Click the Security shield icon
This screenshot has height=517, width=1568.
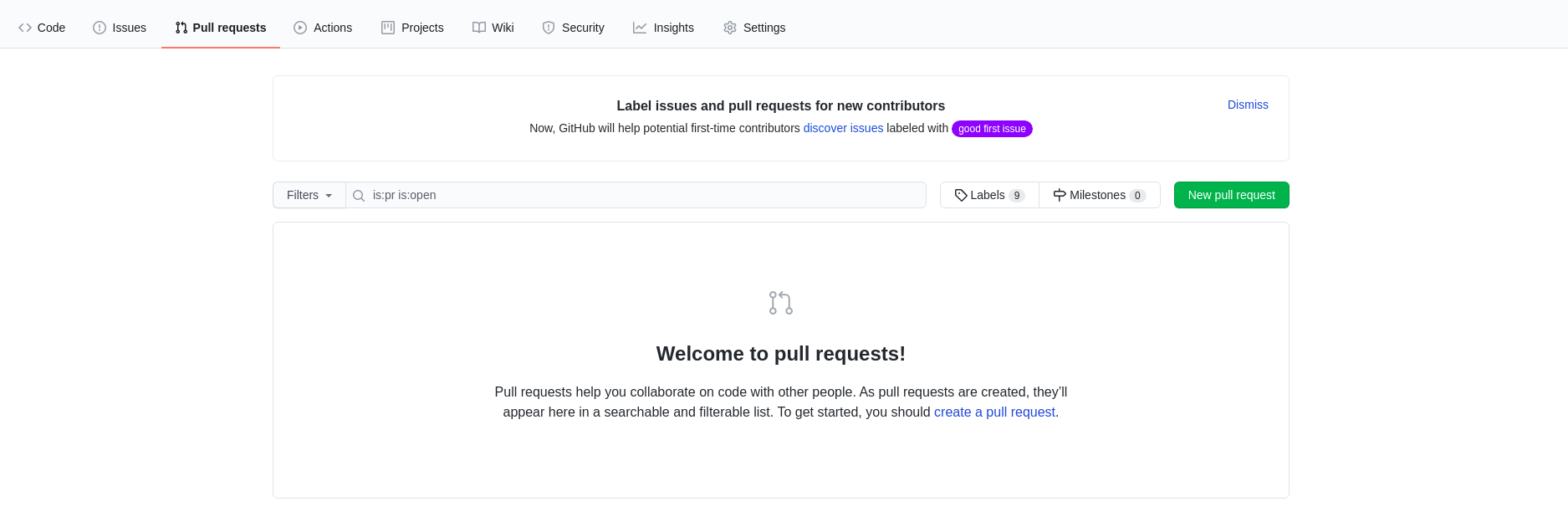tap(549, 28)
